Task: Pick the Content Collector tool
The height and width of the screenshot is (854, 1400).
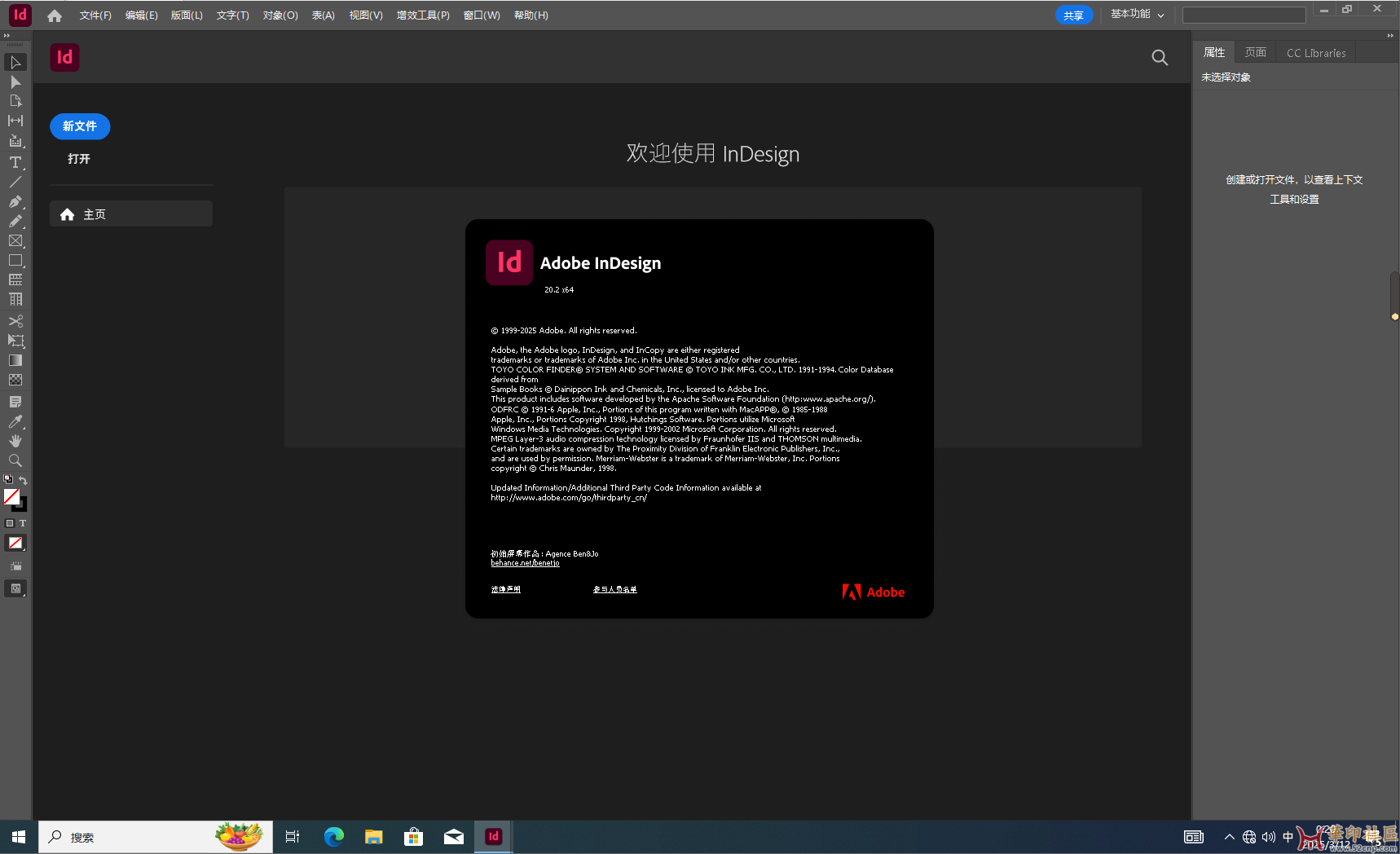Action: 15,141
